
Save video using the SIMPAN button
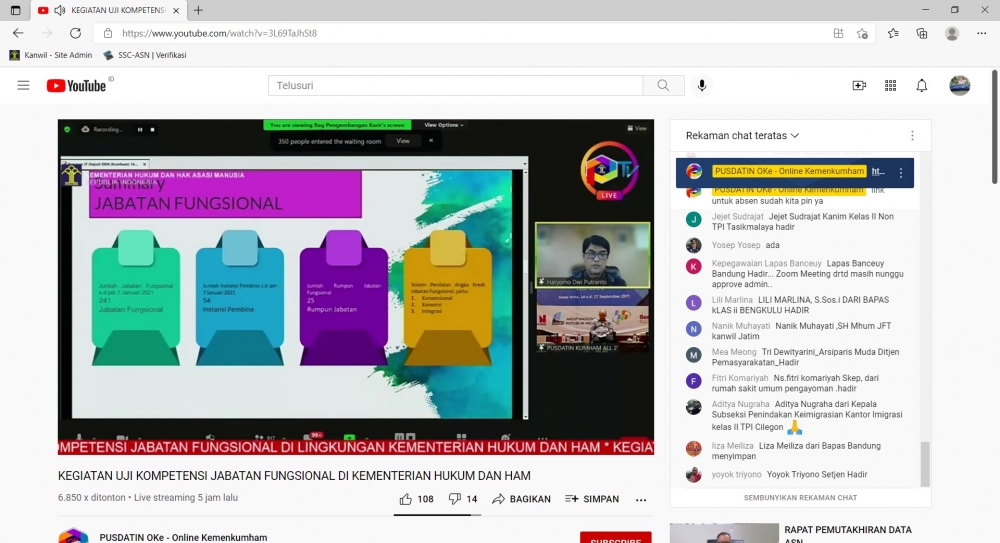click(592, 499)
